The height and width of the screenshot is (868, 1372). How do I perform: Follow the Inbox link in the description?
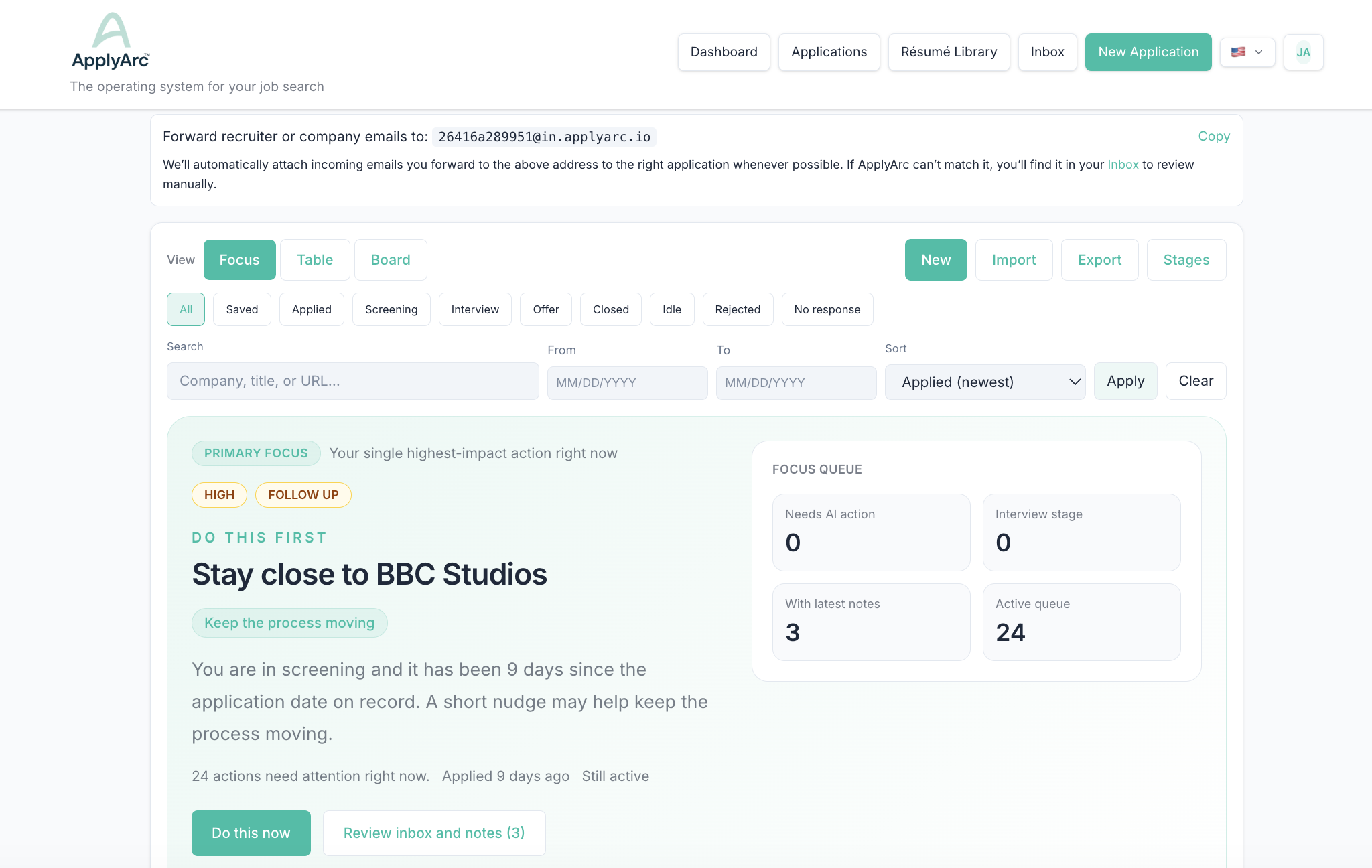coord(1123,165)
